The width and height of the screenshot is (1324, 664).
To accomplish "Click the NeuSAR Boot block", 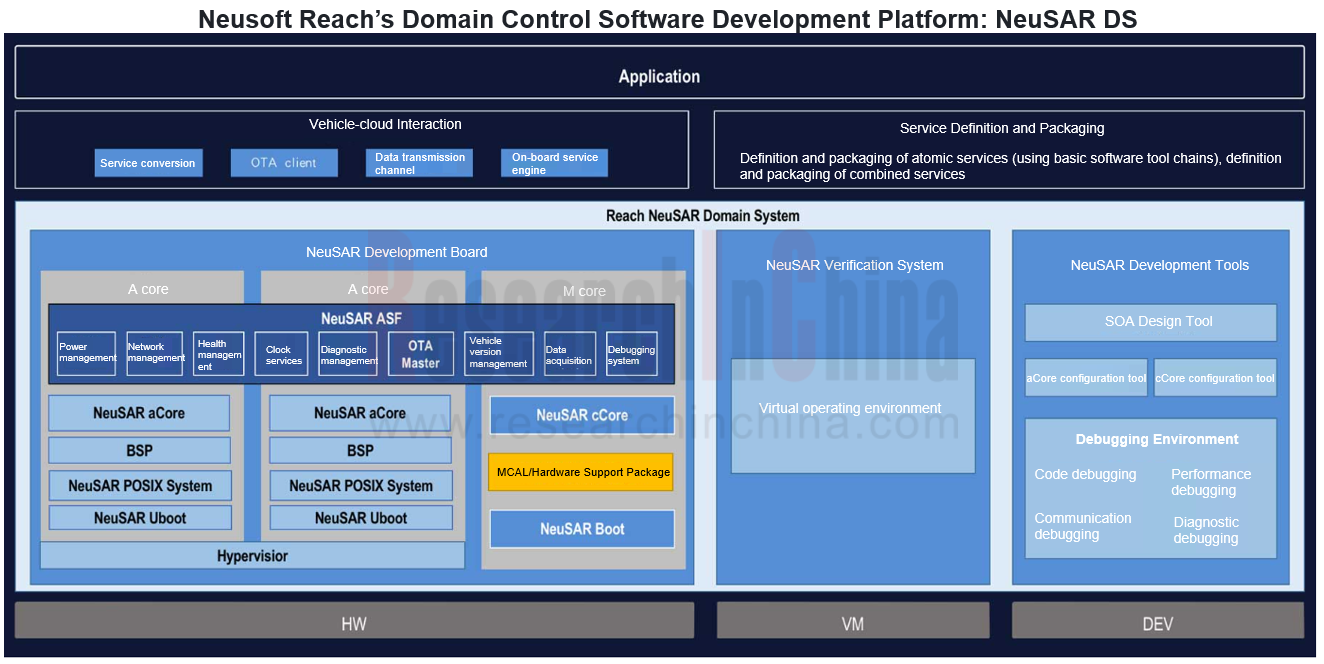I will click(582, 529).
